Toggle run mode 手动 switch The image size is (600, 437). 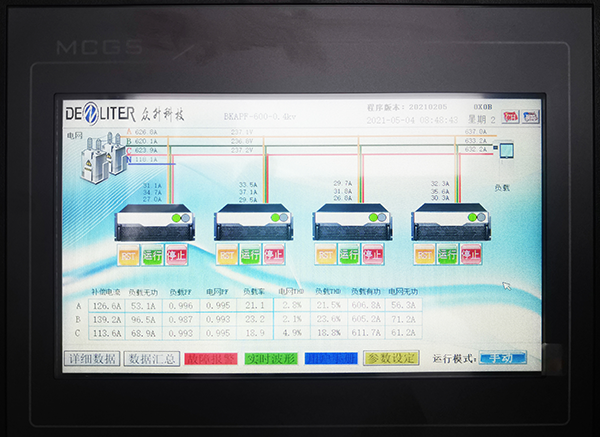[502, 358]
